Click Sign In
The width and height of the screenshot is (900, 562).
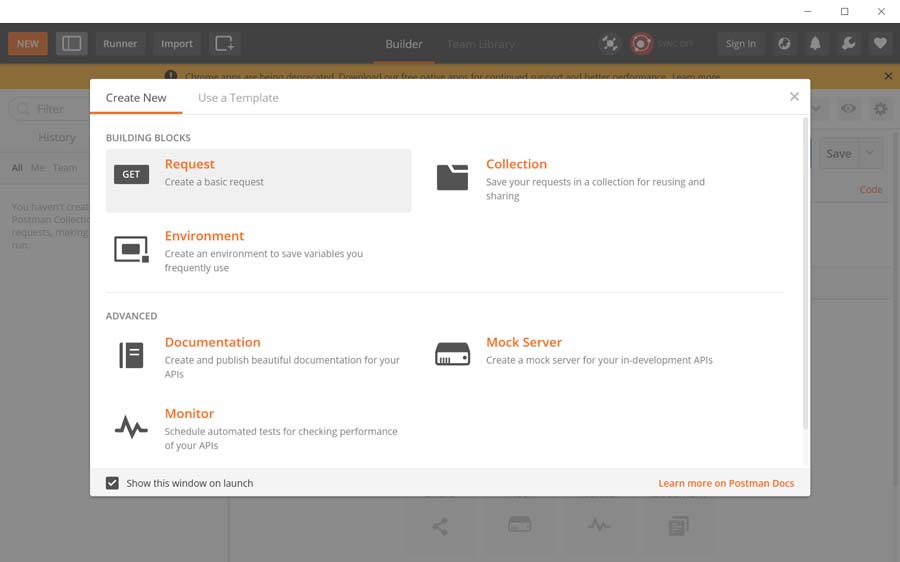[740, 44]
